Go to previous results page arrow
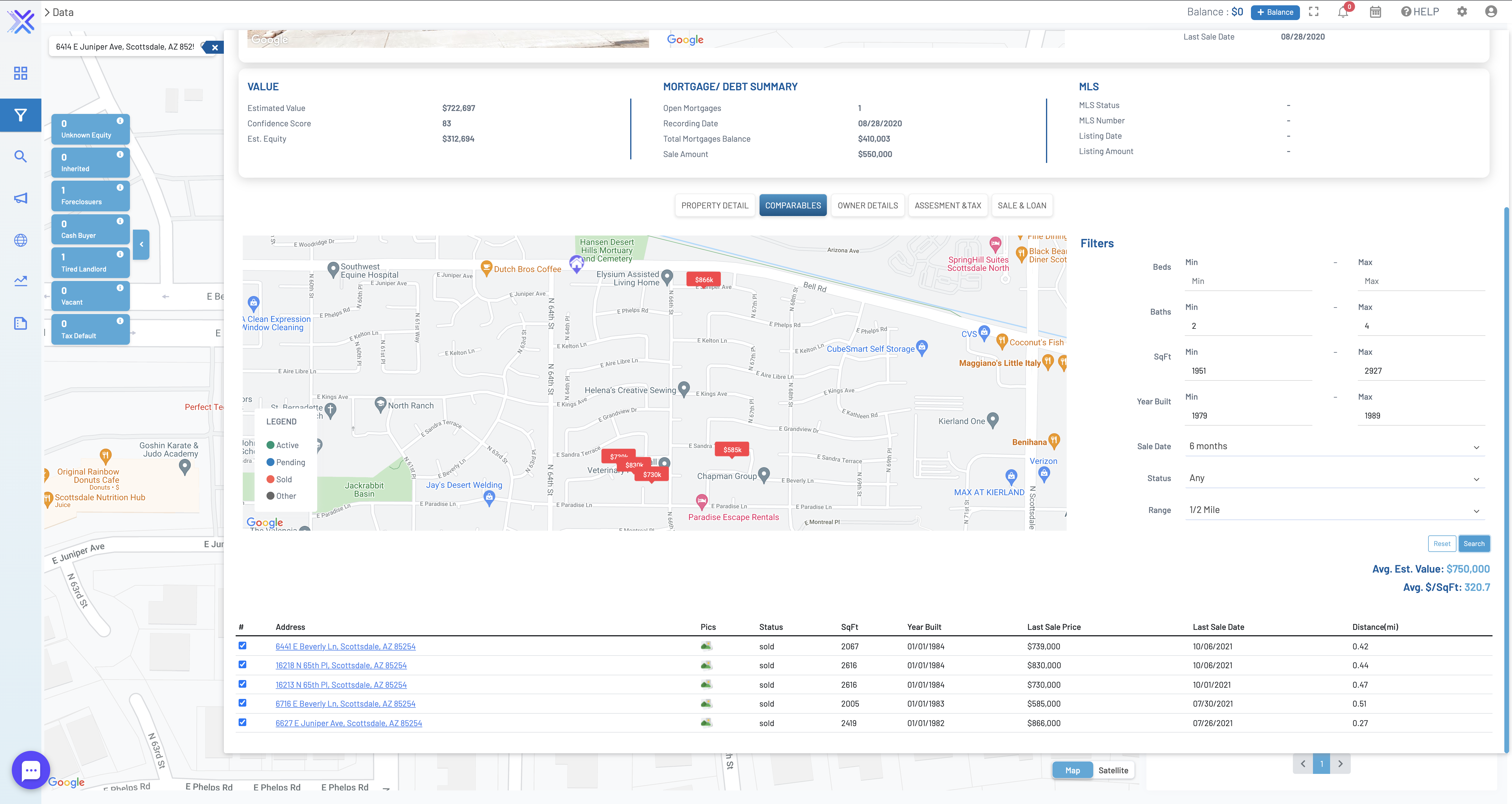The width and height of the screenshot is (1512, 804). [x=1303, y=764]
